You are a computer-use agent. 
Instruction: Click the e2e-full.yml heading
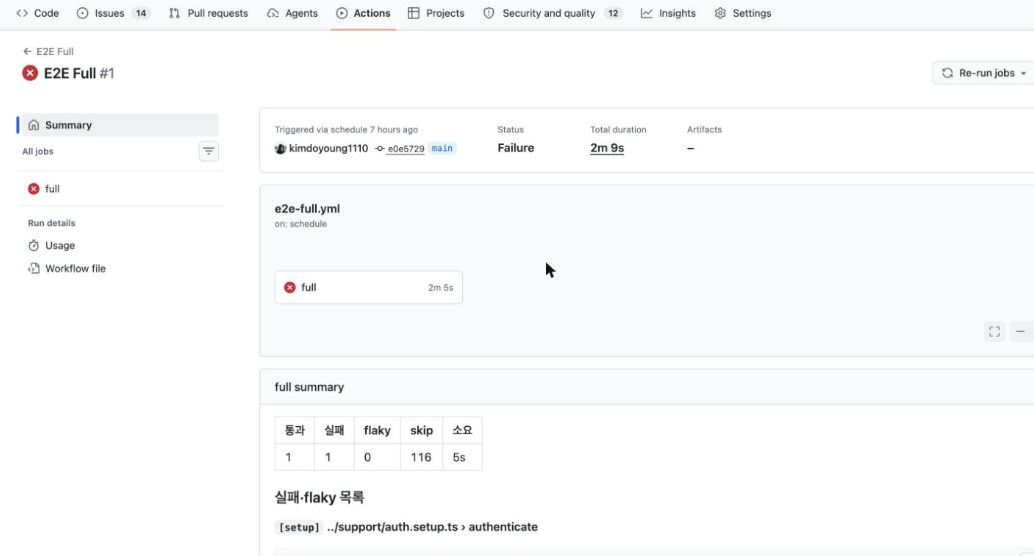(307, 208)
